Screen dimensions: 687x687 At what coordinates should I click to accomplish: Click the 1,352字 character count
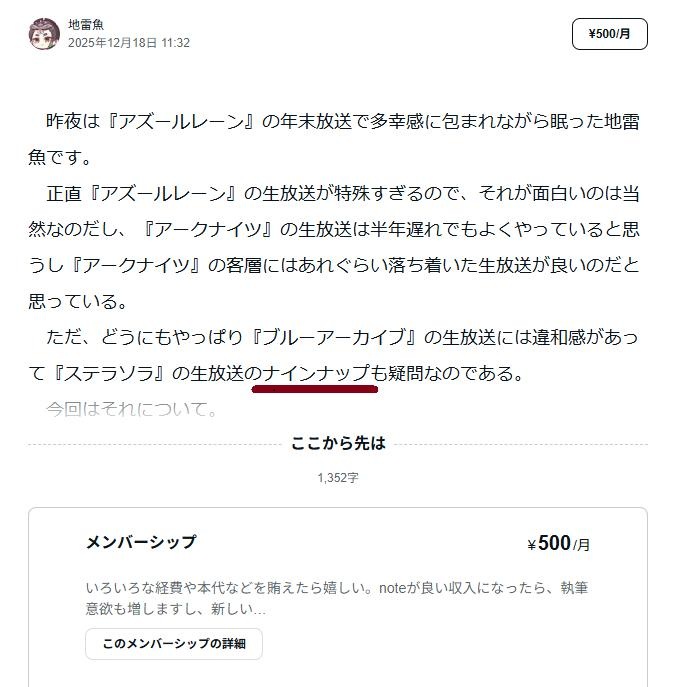point(338,478)
